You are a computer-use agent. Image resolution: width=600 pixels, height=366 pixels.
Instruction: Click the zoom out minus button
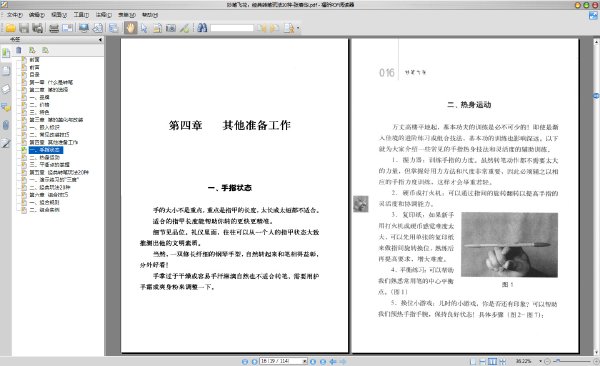547,361
